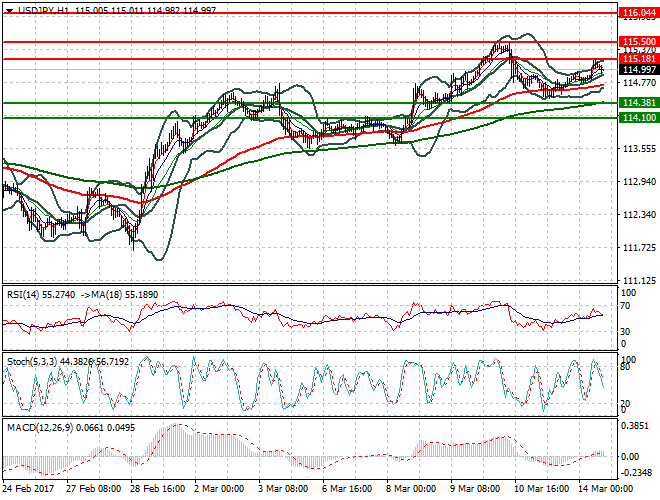Click the 6 Mar 16:00 time label
The height and width of the screenshot is (500, 660).
coord(347,489)
